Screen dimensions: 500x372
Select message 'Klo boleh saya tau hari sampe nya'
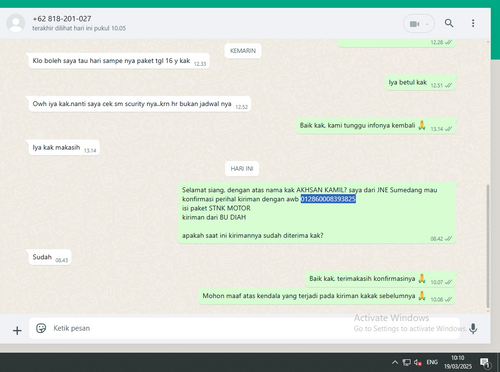pos(119,61)
